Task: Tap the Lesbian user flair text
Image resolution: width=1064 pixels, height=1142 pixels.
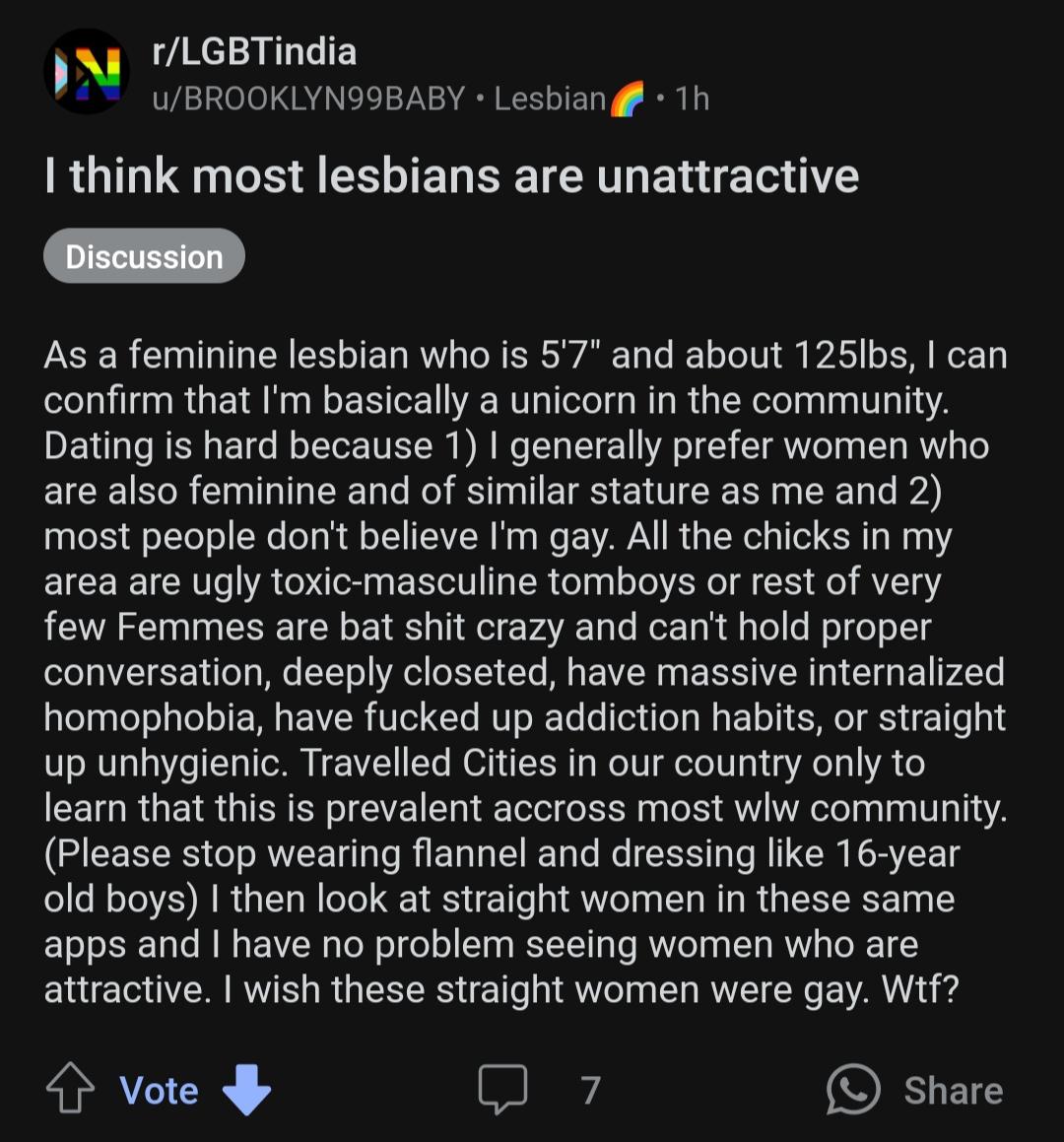Action: click(550, 100)
